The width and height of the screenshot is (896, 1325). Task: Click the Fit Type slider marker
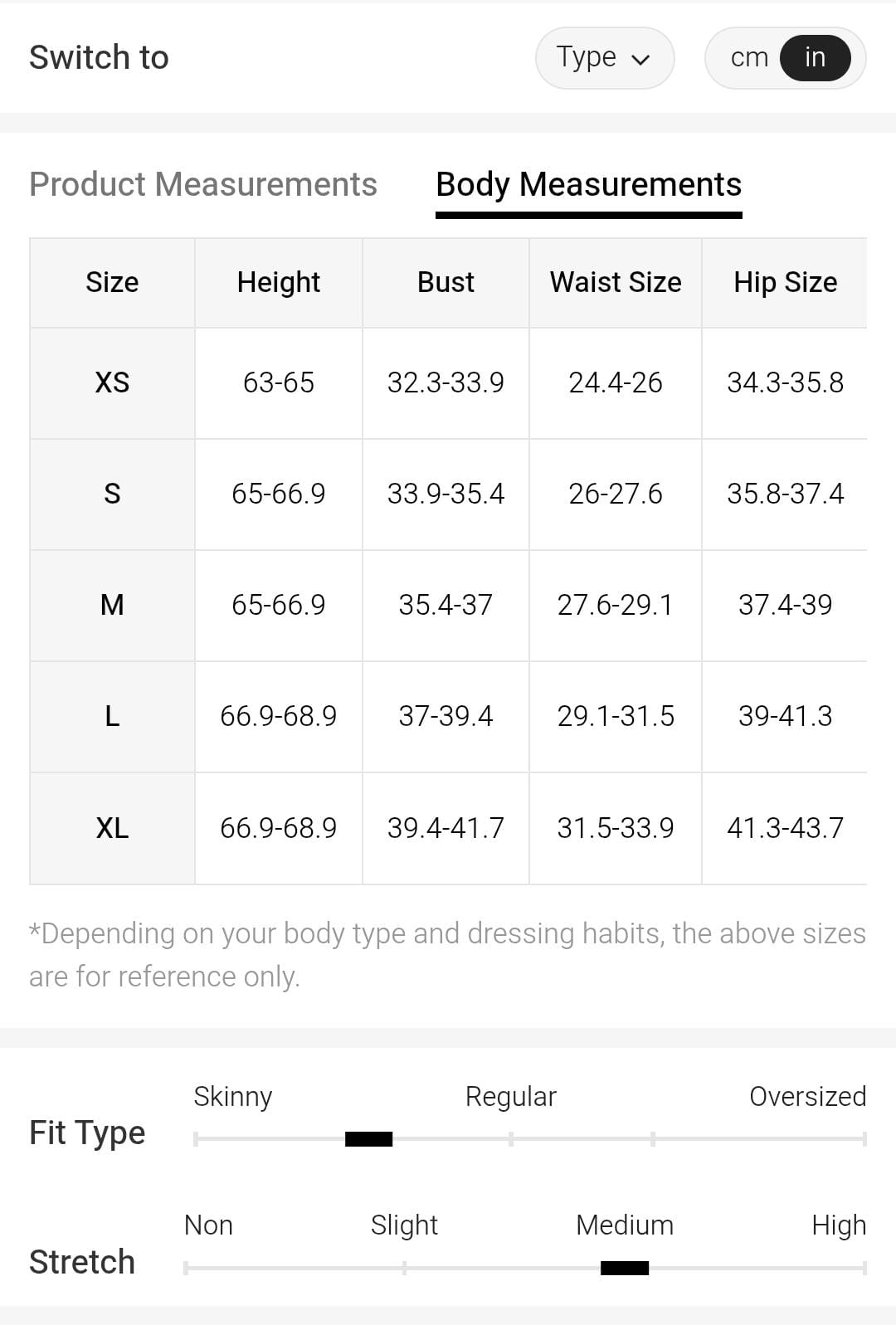point(368,1139)
